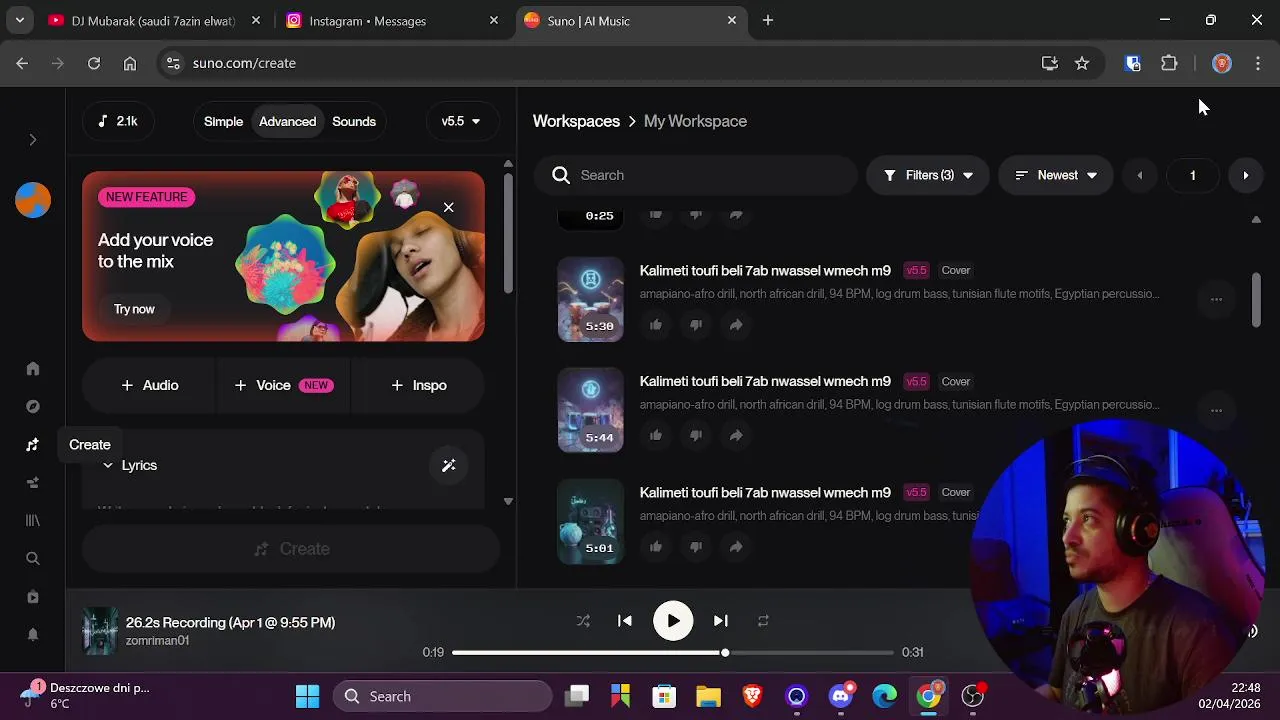The image size is (1280, 720).
Task: Open the My Workspace breadcrumb
Action: point(695,121)
